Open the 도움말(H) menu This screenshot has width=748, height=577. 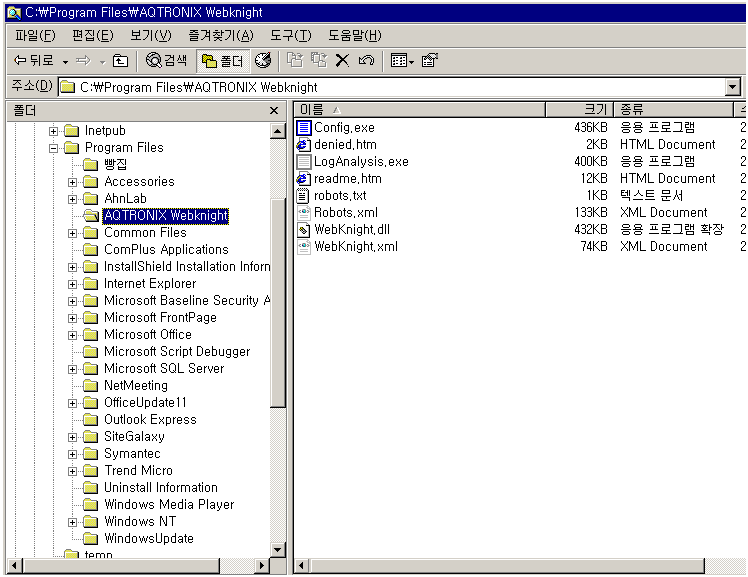(354, 35)
